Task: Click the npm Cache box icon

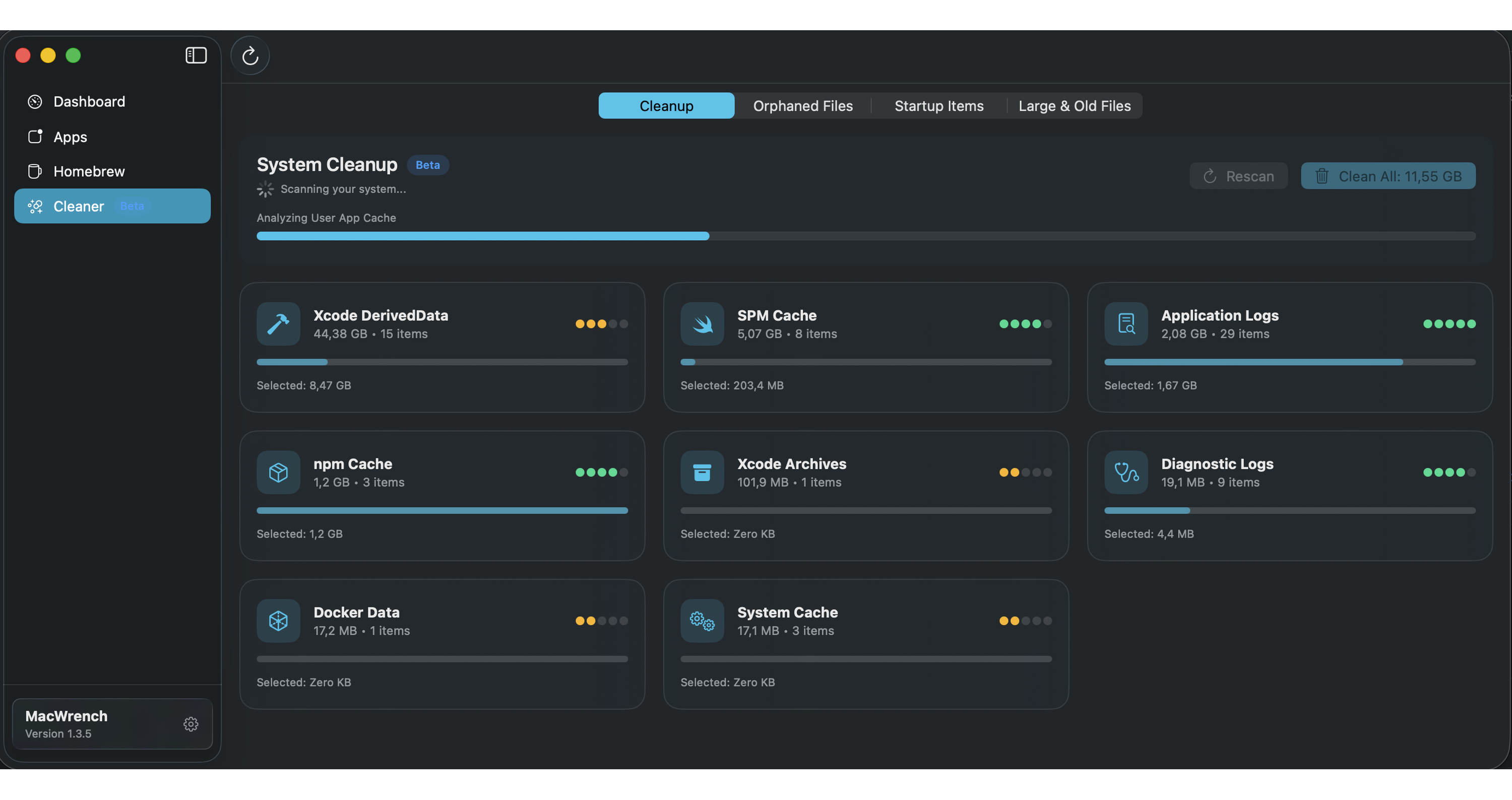Action: pyautogui.click(x=278, y=472)
